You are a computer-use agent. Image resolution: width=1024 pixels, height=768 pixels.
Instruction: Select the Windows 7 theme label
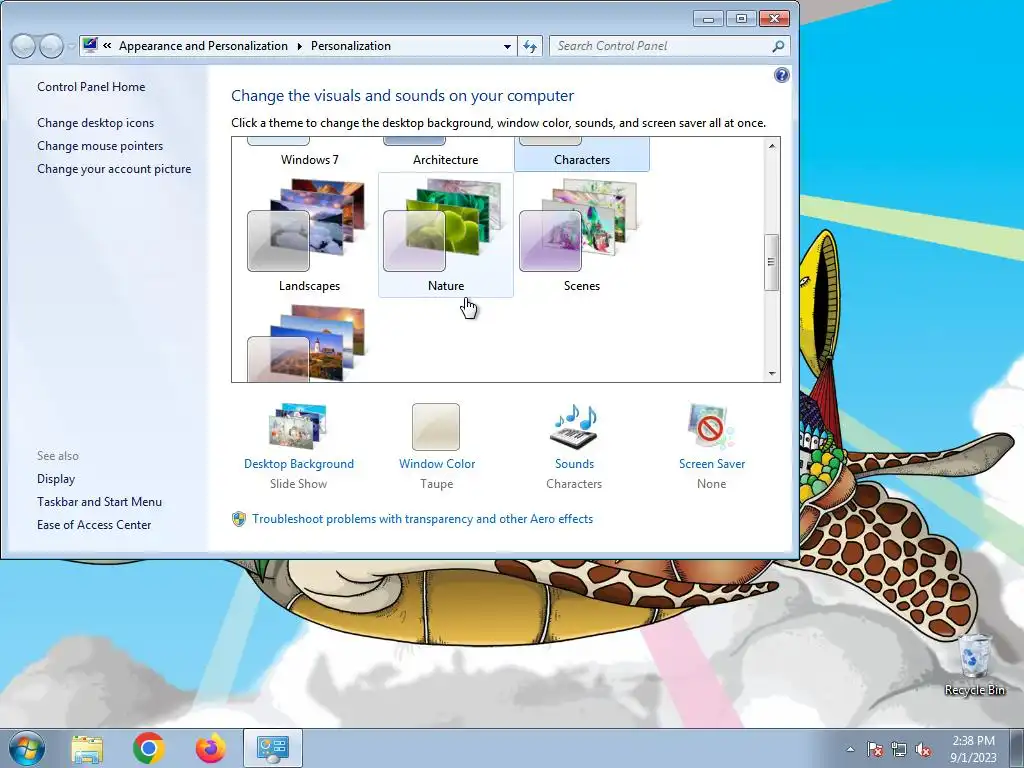[x=310, y=160]
